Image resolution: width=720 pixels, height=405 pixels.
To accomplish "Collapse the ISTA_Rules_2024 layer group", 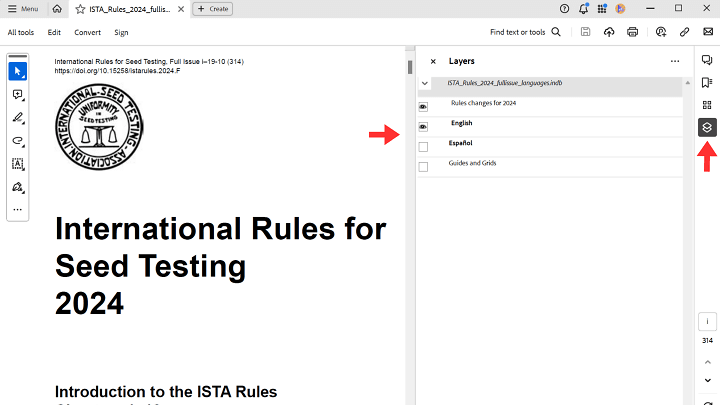I will click(425, 84).
